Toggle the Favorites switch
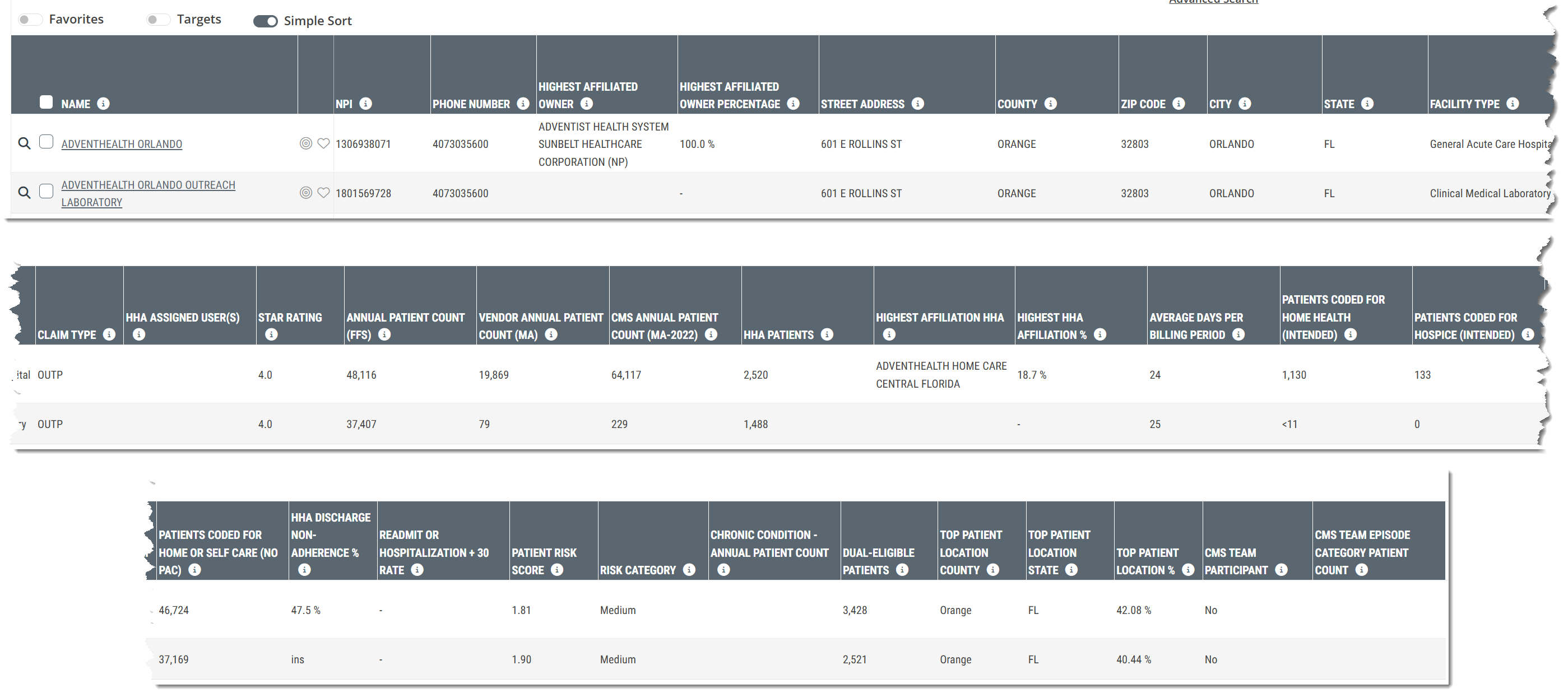Image resolution: width=1568 pixels, height=693 pixels. click(x=29, y=20)
